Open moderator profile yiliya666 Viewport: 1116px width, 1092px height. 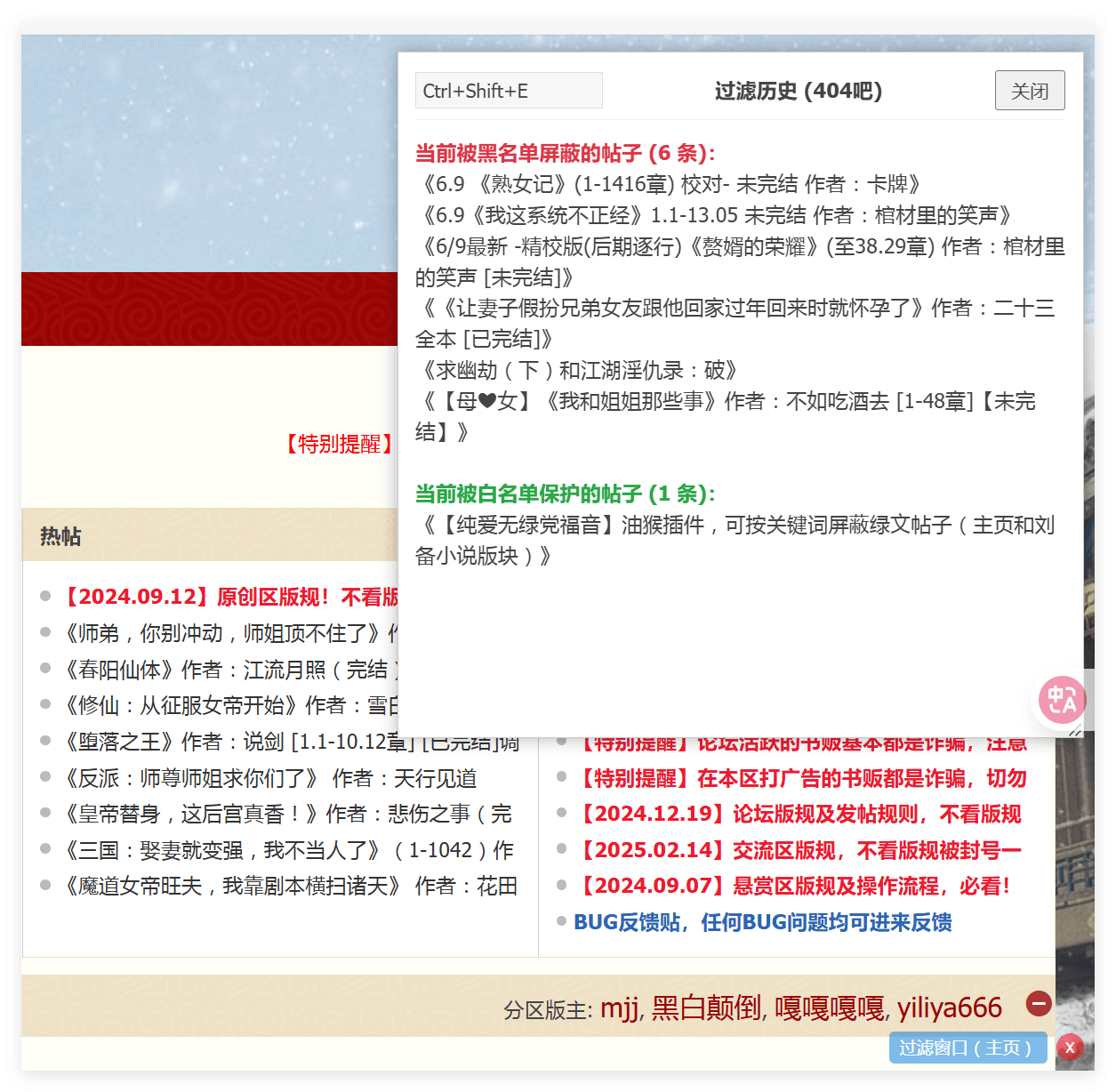click(x=949, y=1008)
